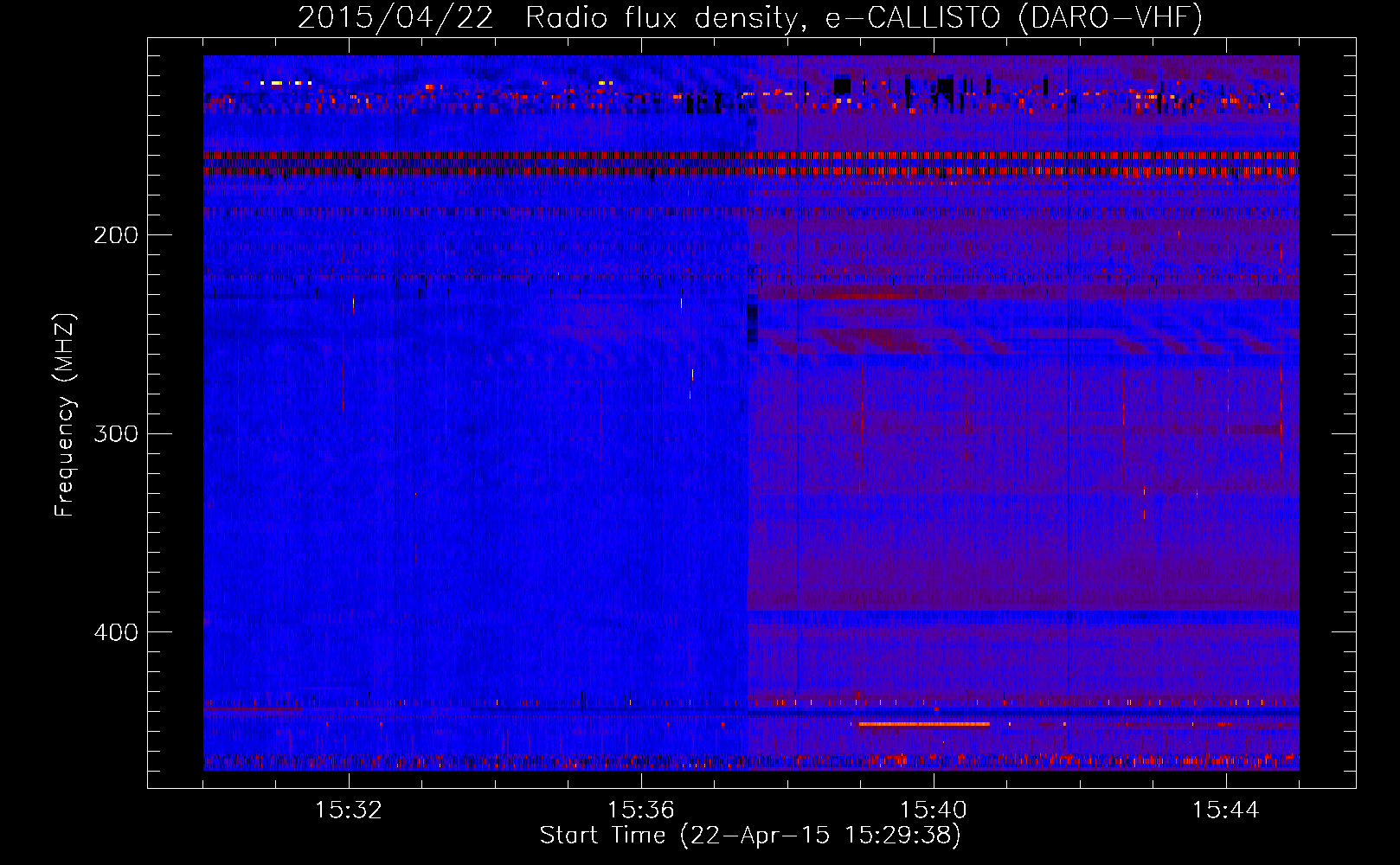The height and width of the screenshot is (865, 1400).
Task: Click the 300 frequency tick label
Action: (x=116, y=433)
